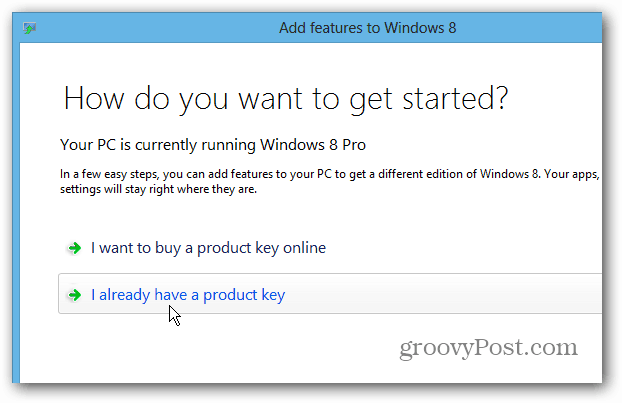The height and width of the screenshot is (403, 622).
Task: Click the word 'key' in the highlighted option
Action: coord(273,296)
